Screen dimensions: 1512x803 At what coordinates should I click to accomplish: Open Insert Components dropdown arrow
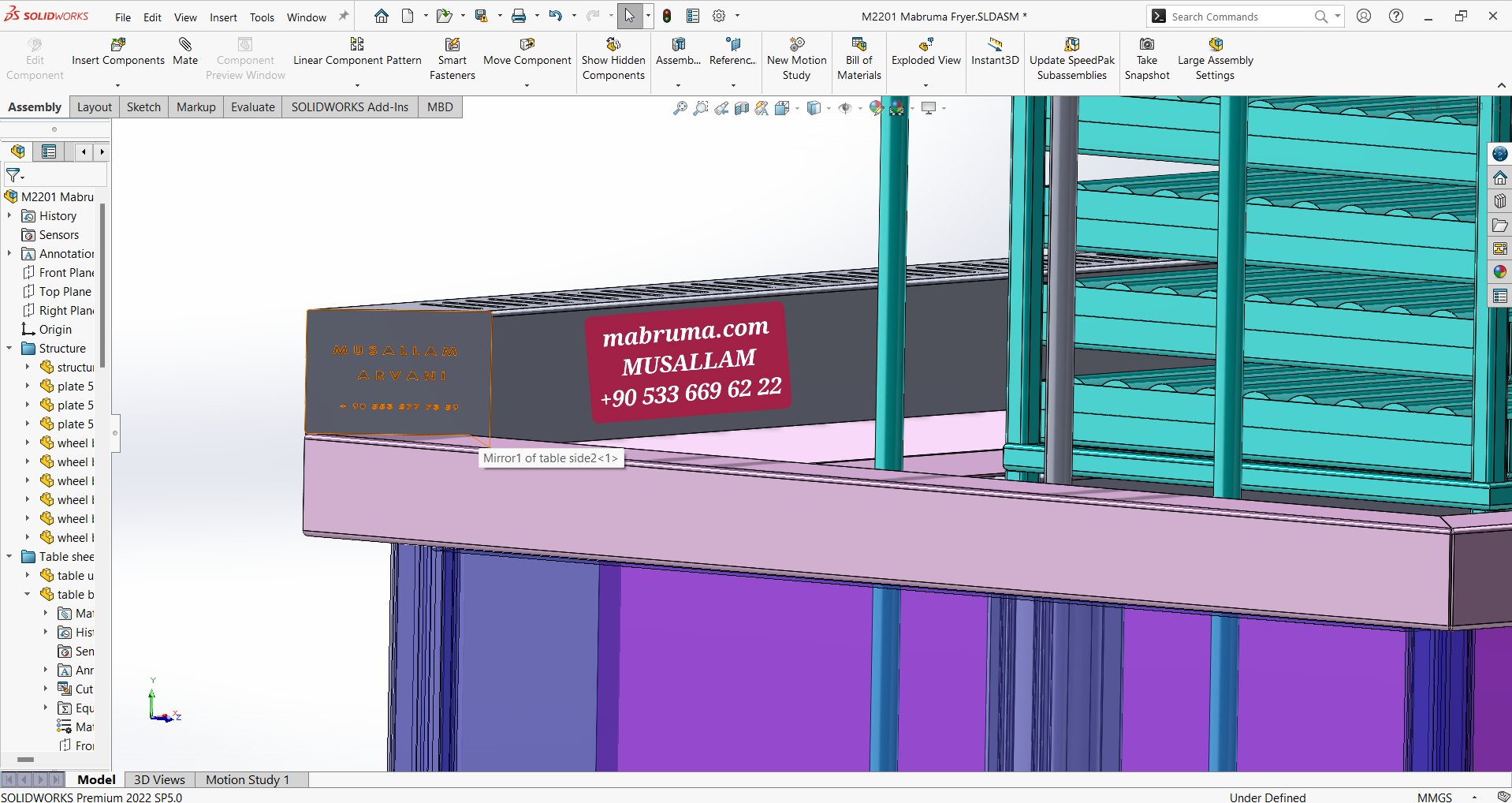[x=118, y=85]
